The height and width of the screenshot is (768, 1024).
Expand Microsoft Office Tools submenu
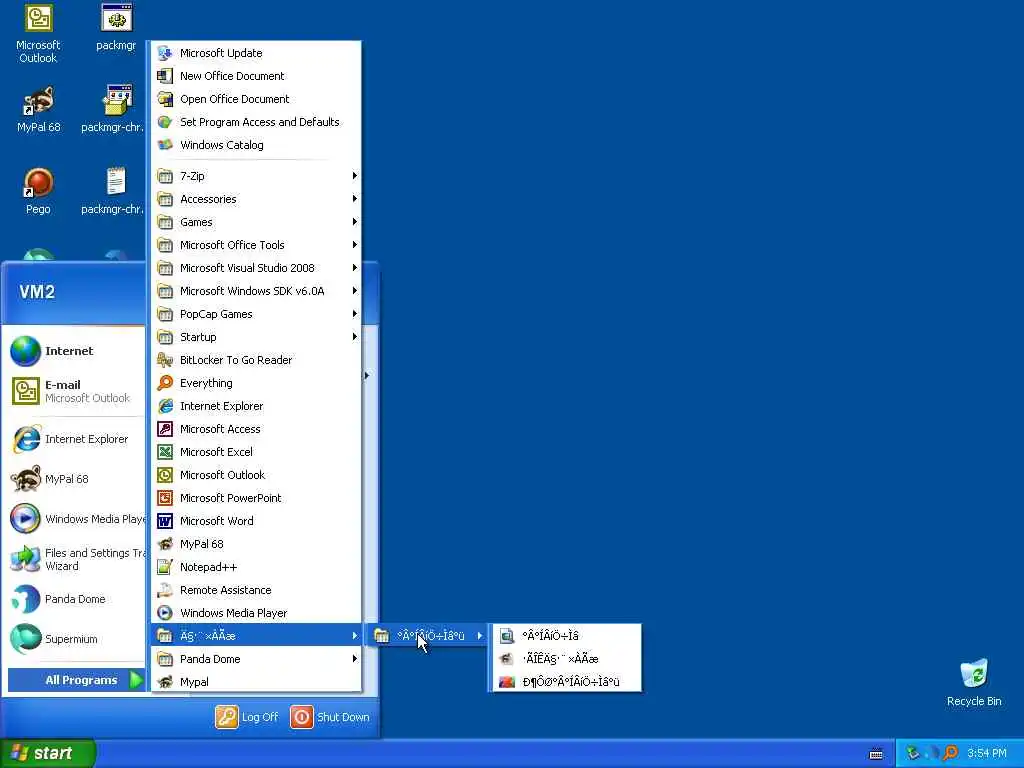[x=256, y=245]
